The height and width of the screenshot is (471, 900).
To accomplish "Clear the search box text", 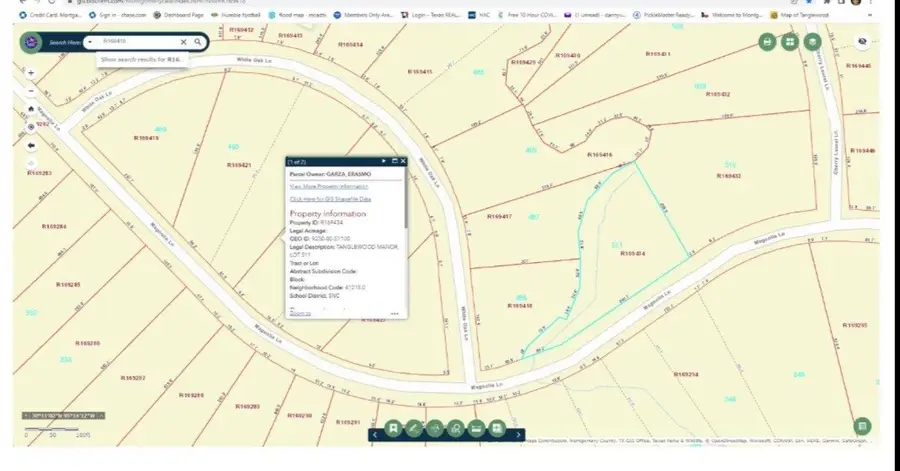I will 183,42.
